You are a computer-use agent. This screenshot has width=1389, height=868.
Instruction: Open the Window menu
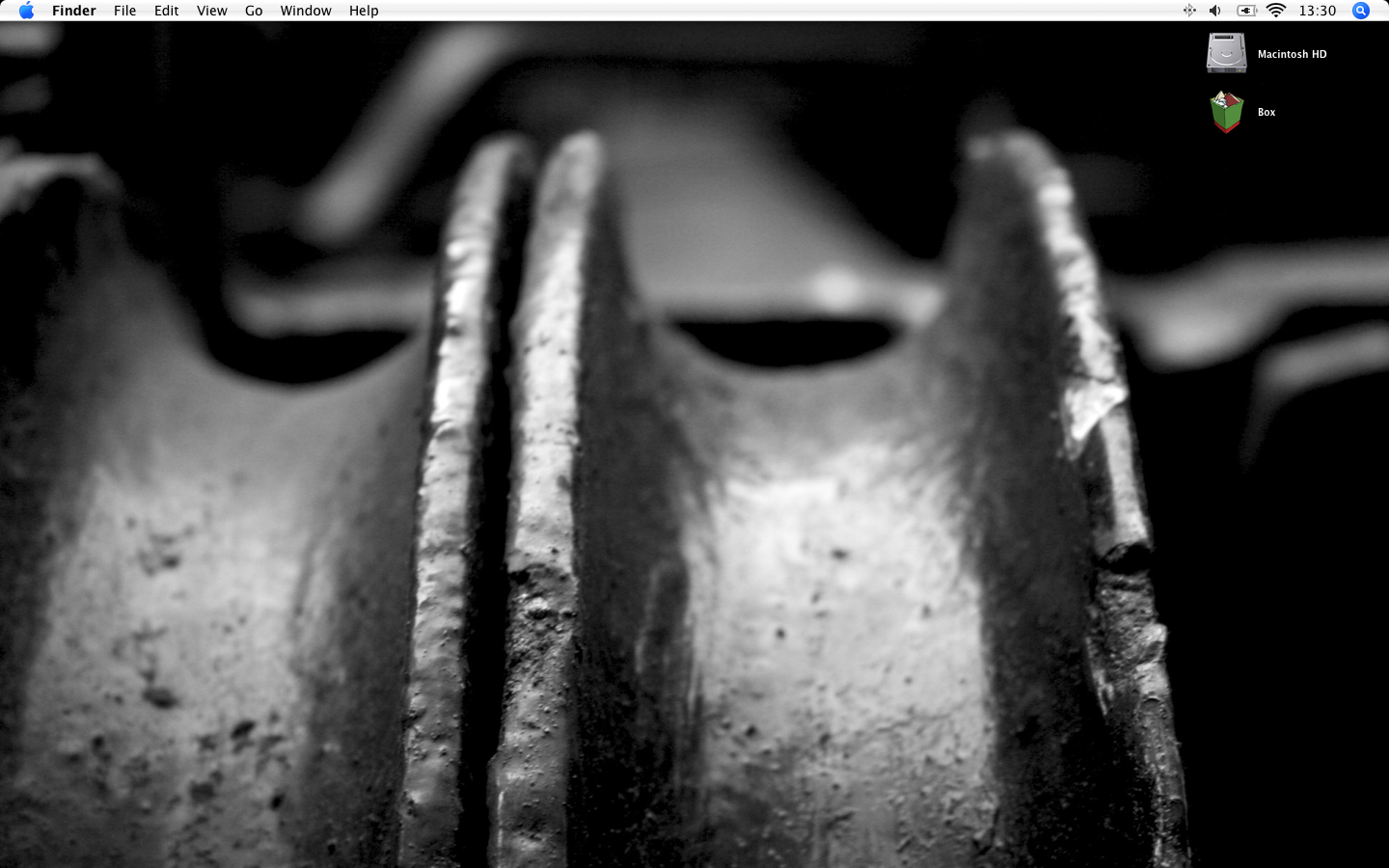click(x=306, y=11)
